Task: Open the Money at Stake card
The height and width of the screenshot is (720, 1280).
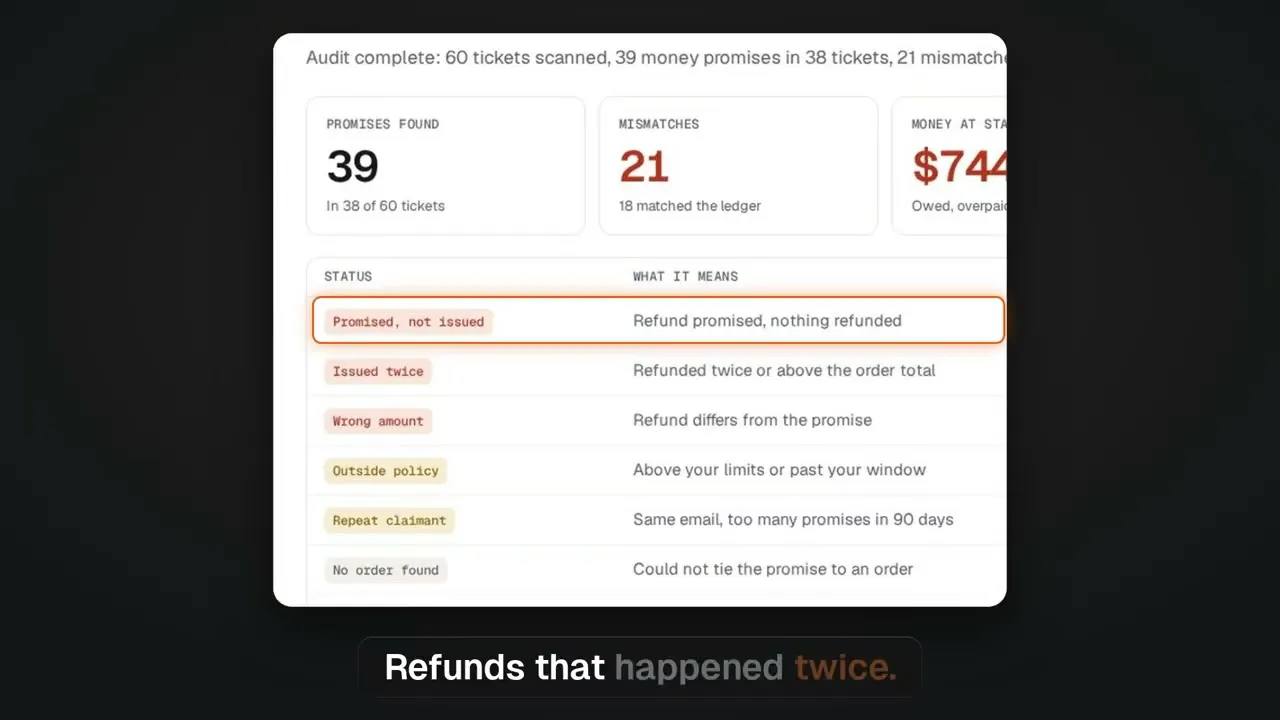Action: pyautogui.click(x=949, y=166)
